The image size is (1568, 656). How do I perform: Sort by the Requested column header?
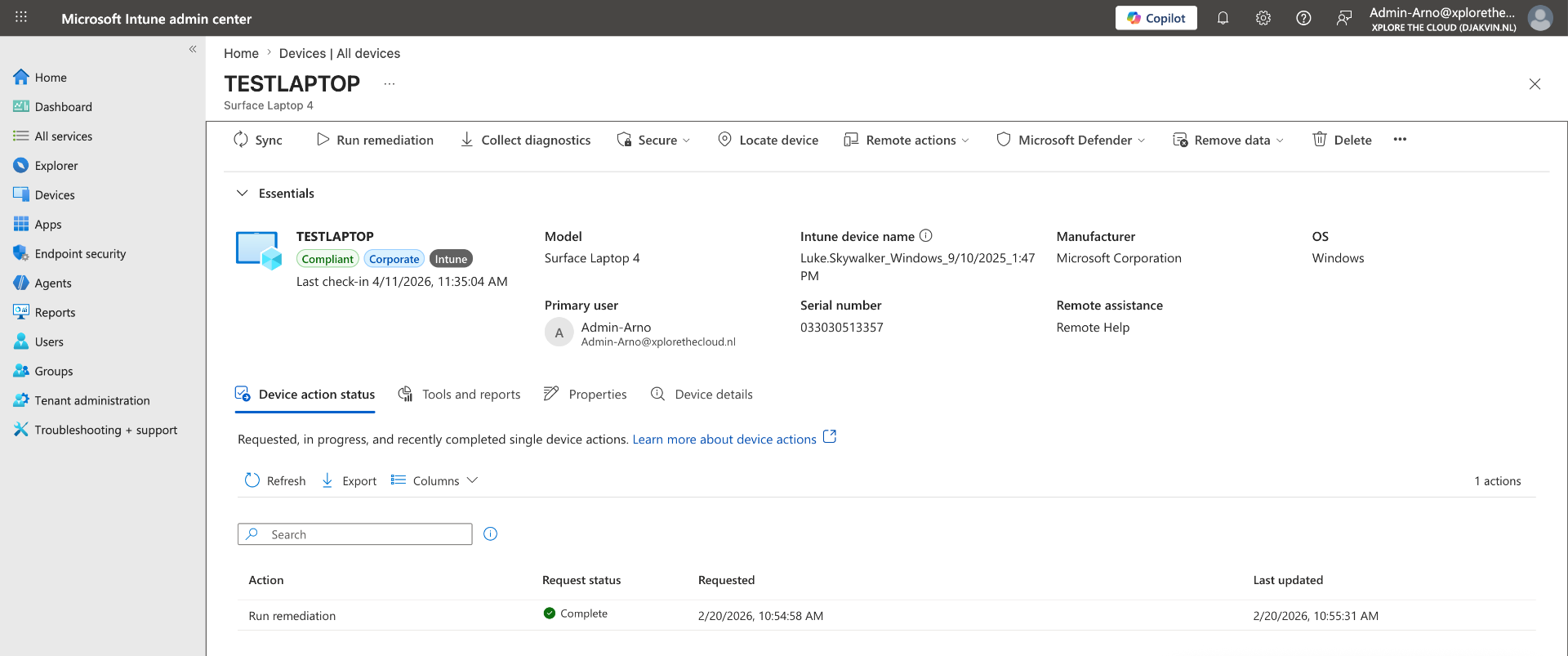(726, 580)
